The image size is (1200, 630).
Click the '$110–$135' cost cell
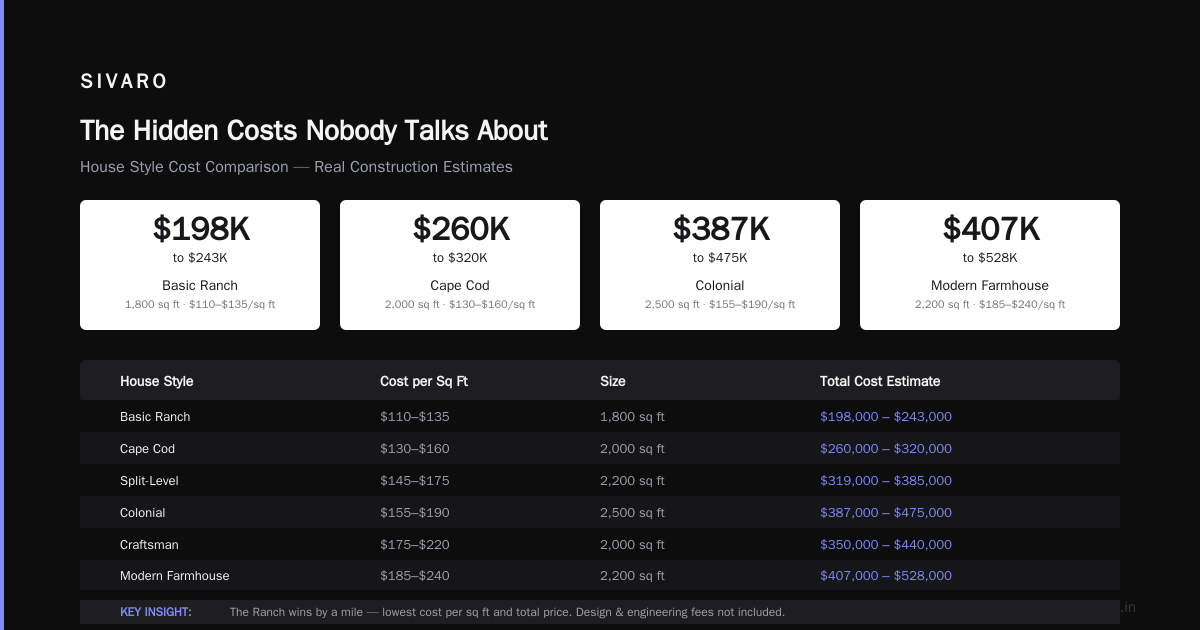pos(415,417)
